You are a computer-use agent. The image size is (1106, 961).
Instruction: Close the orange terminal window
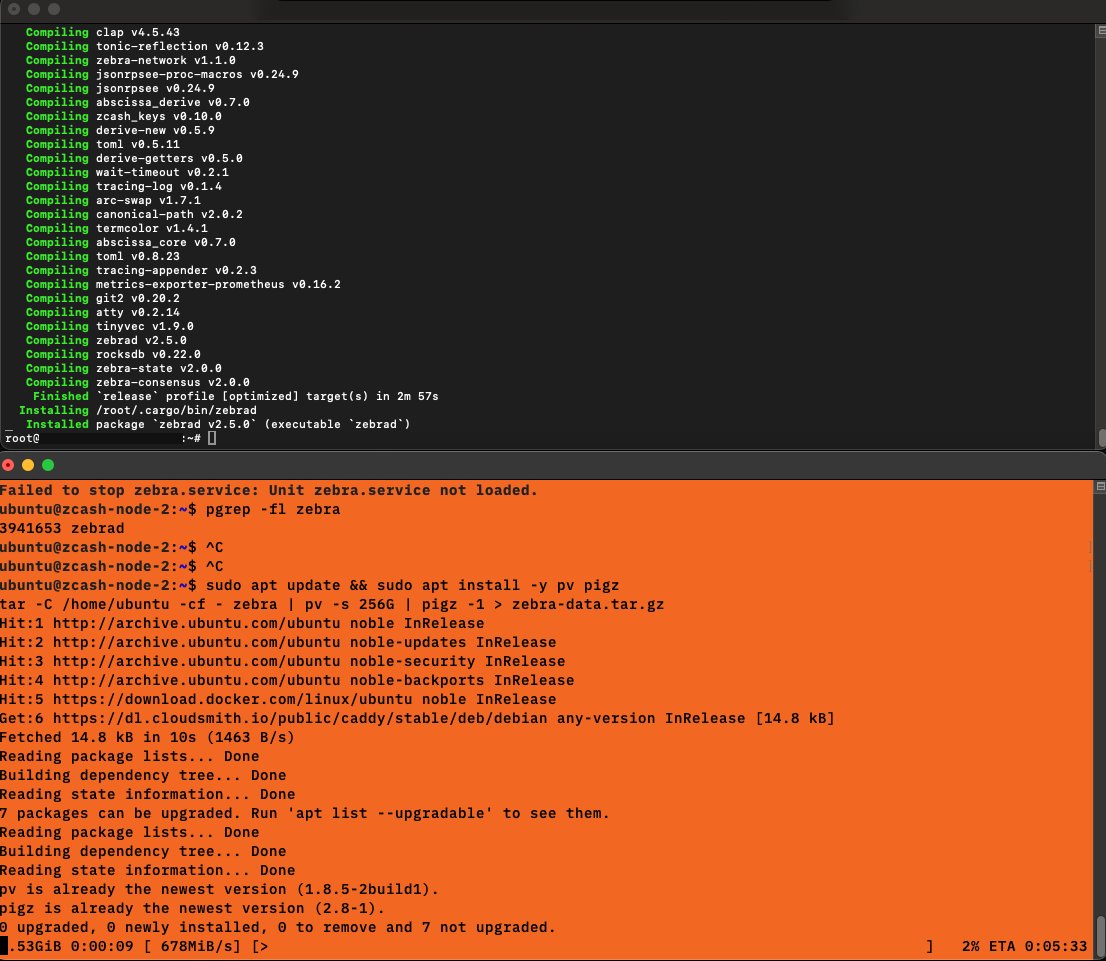tap(8, 465)
